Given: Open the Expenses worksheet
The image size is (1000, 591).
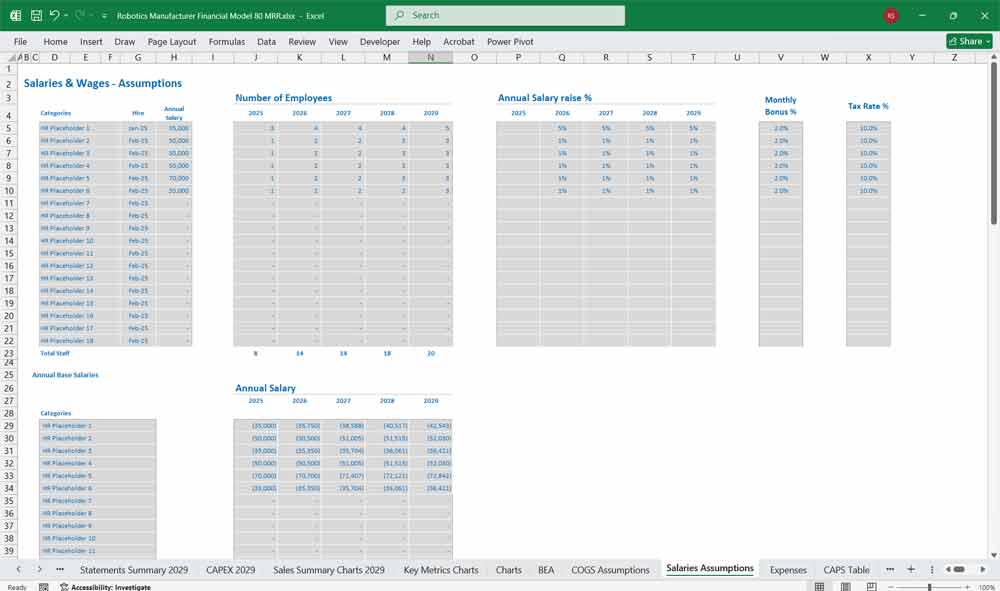Looking at the screenshot, I should pyautogui.click(x=787, y=569).
